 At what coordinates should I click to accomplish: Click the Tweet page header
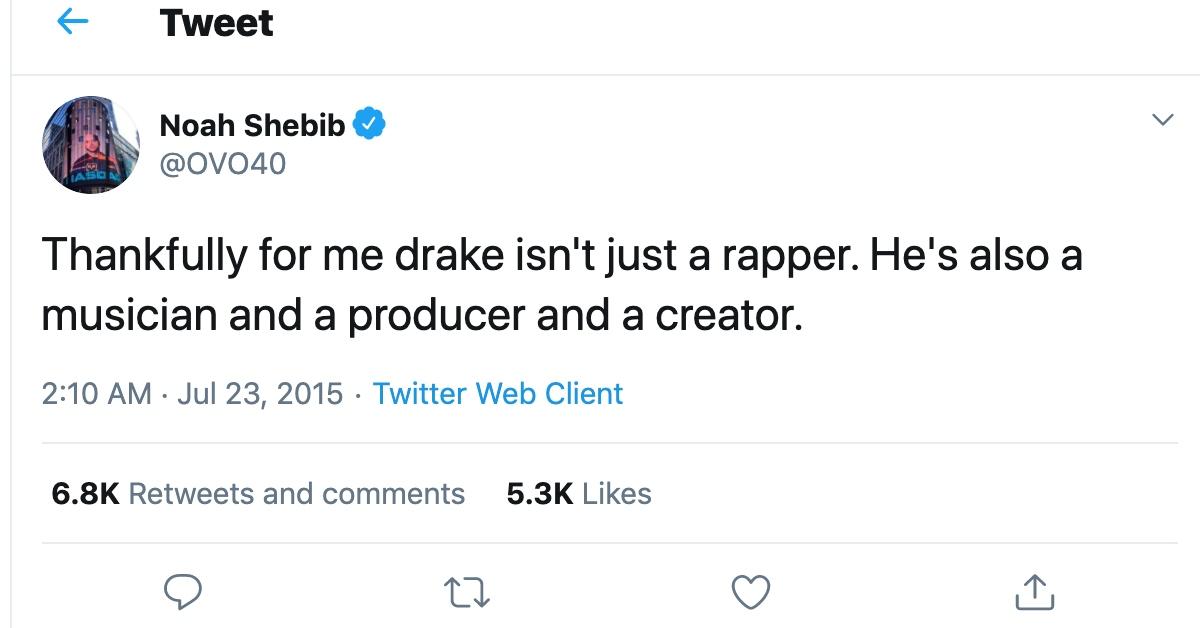[x=214, y=22]
